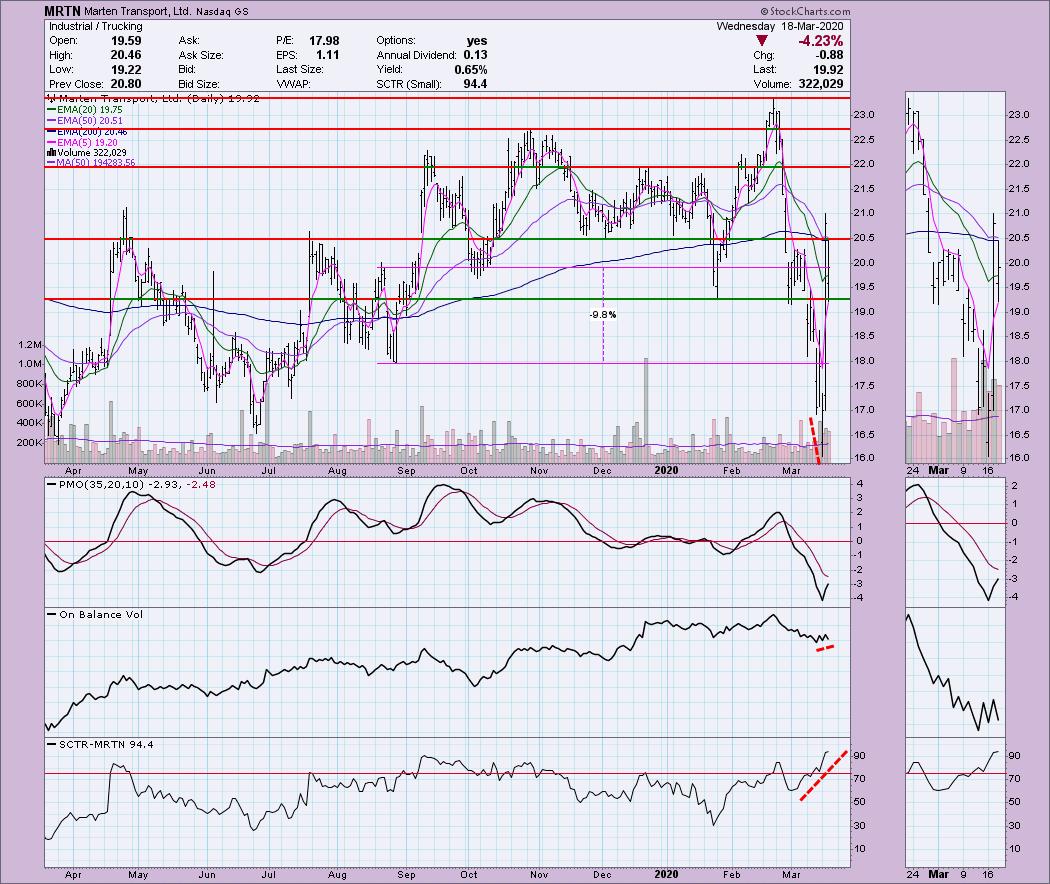Click the MRTN ticker symbol
The height and width of the screenshot is (884, 1050).
tap(62, 11)
